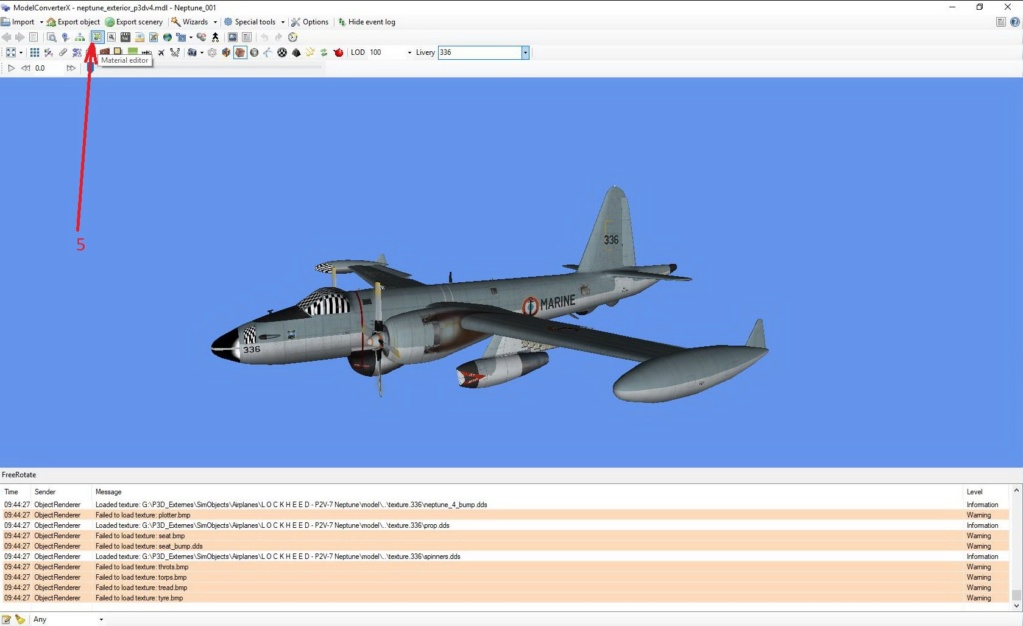The height and width of the screenshot is (626, 1023).
Task: Expand the Wizards dropdown arrow
Action: [215, 22]
